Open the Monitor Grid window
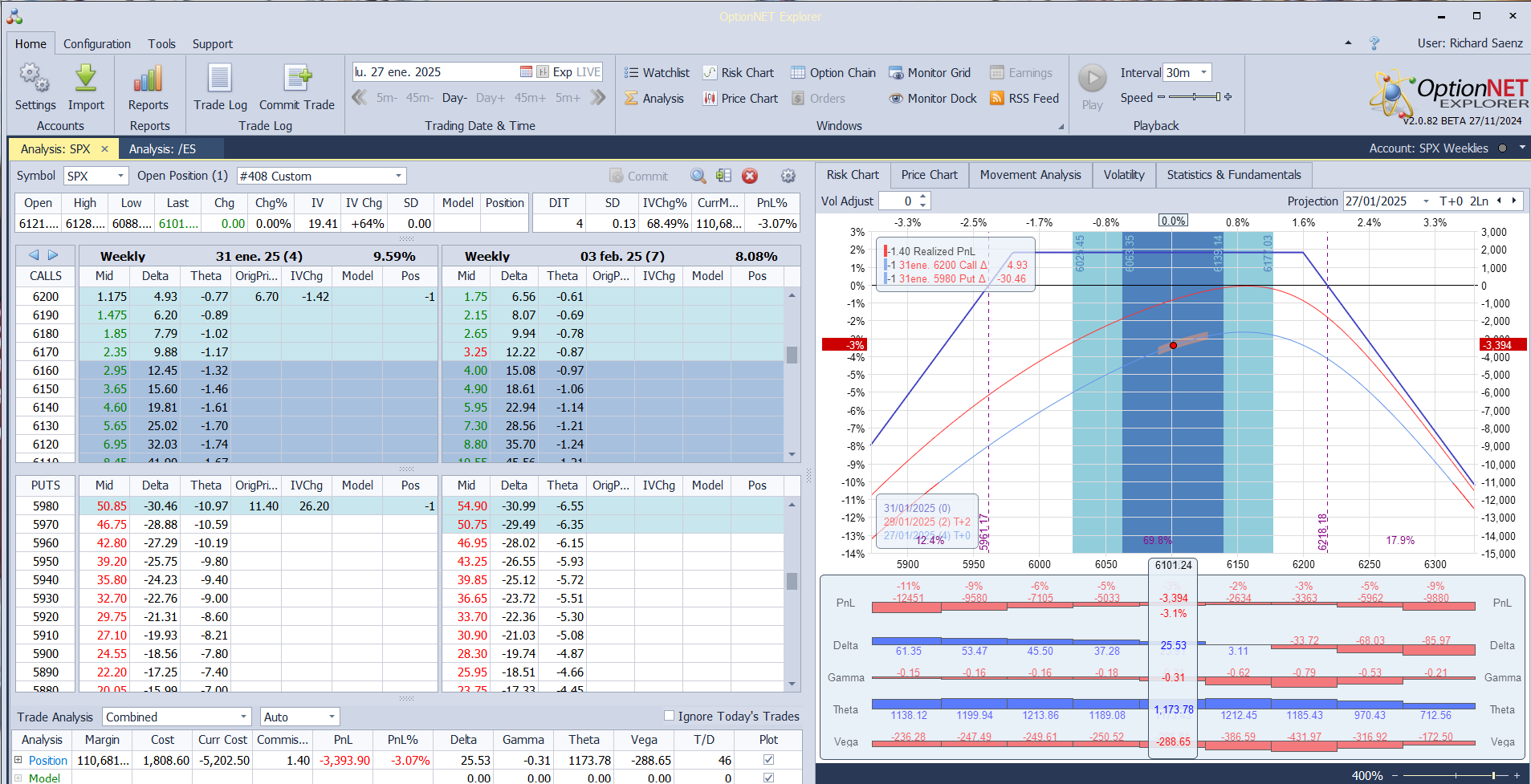This screenshot has height=784, width=1531. pyautogui.click(x=930, y=73)
